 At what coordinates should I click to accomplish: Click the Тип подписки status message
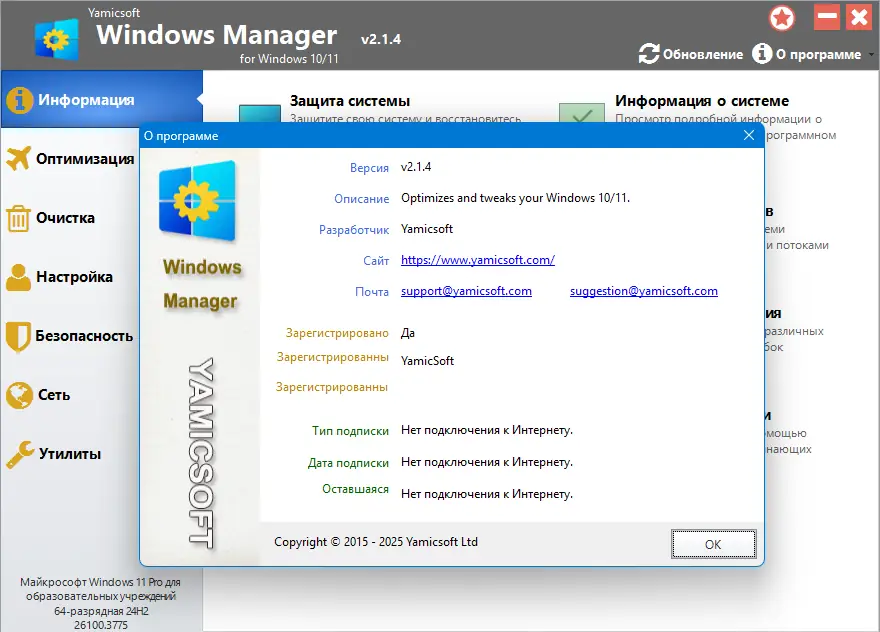coord(487,430)
